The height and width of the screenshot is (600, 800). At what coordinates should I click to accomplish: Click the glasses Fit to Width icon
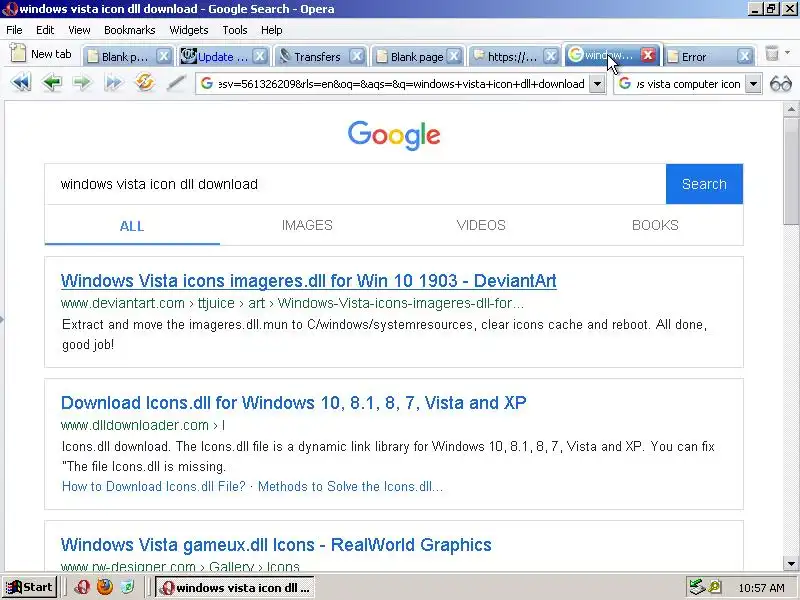click(x=781, y=84)
